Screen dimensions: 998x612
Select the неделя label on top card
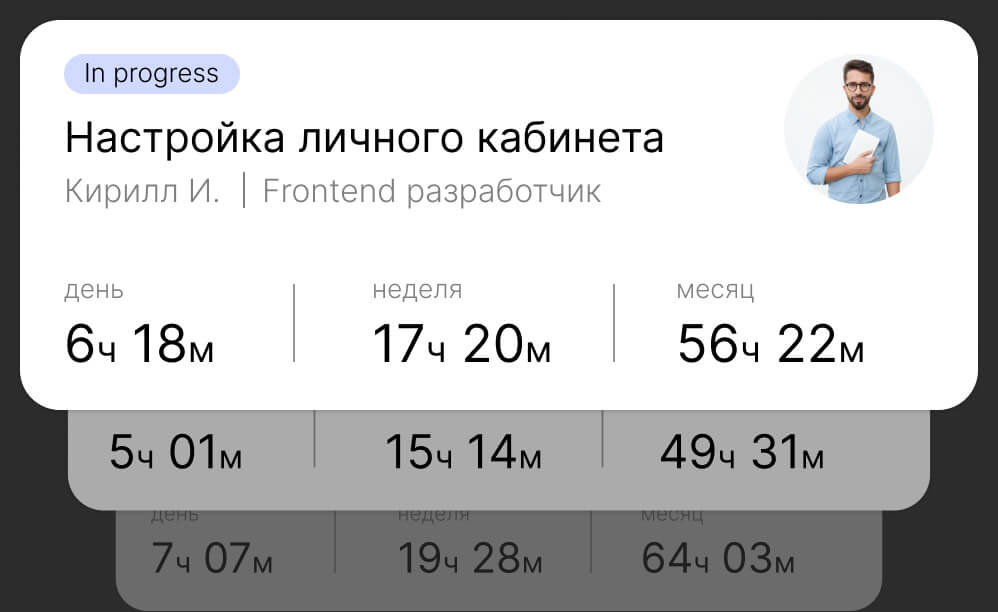(418, 290)
